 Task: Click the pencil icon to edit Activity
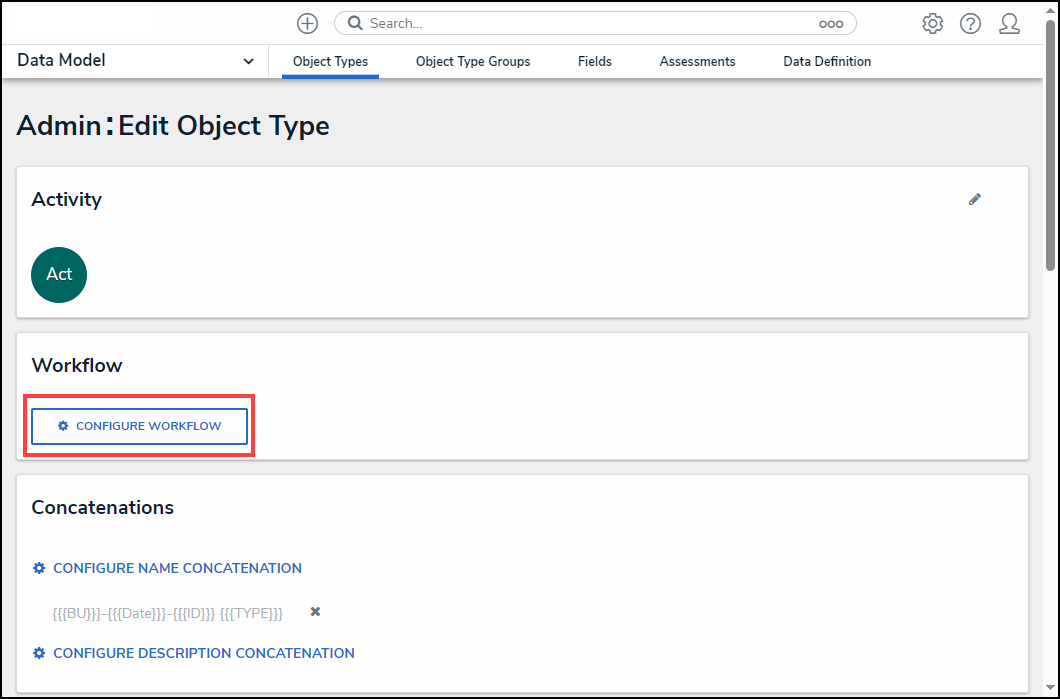click(x=975, y=199)
